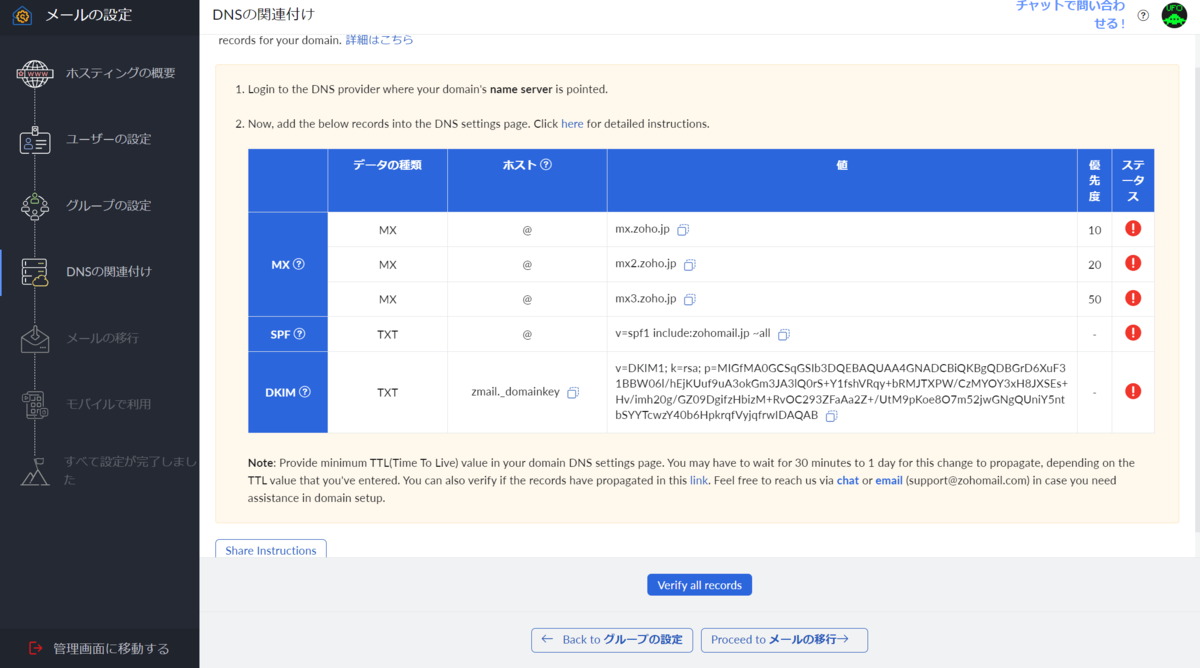Image resolution: width=1200 pixels, height=668 pixels.
Task: Click the status error icon for mx.zoho.jp
Action: point(1133,229)
